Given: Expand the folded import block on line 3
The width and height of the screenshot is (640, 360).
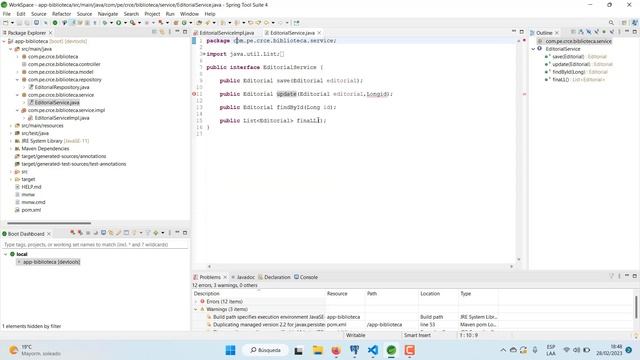Looking at the screenshot, I should click(204, 54).
